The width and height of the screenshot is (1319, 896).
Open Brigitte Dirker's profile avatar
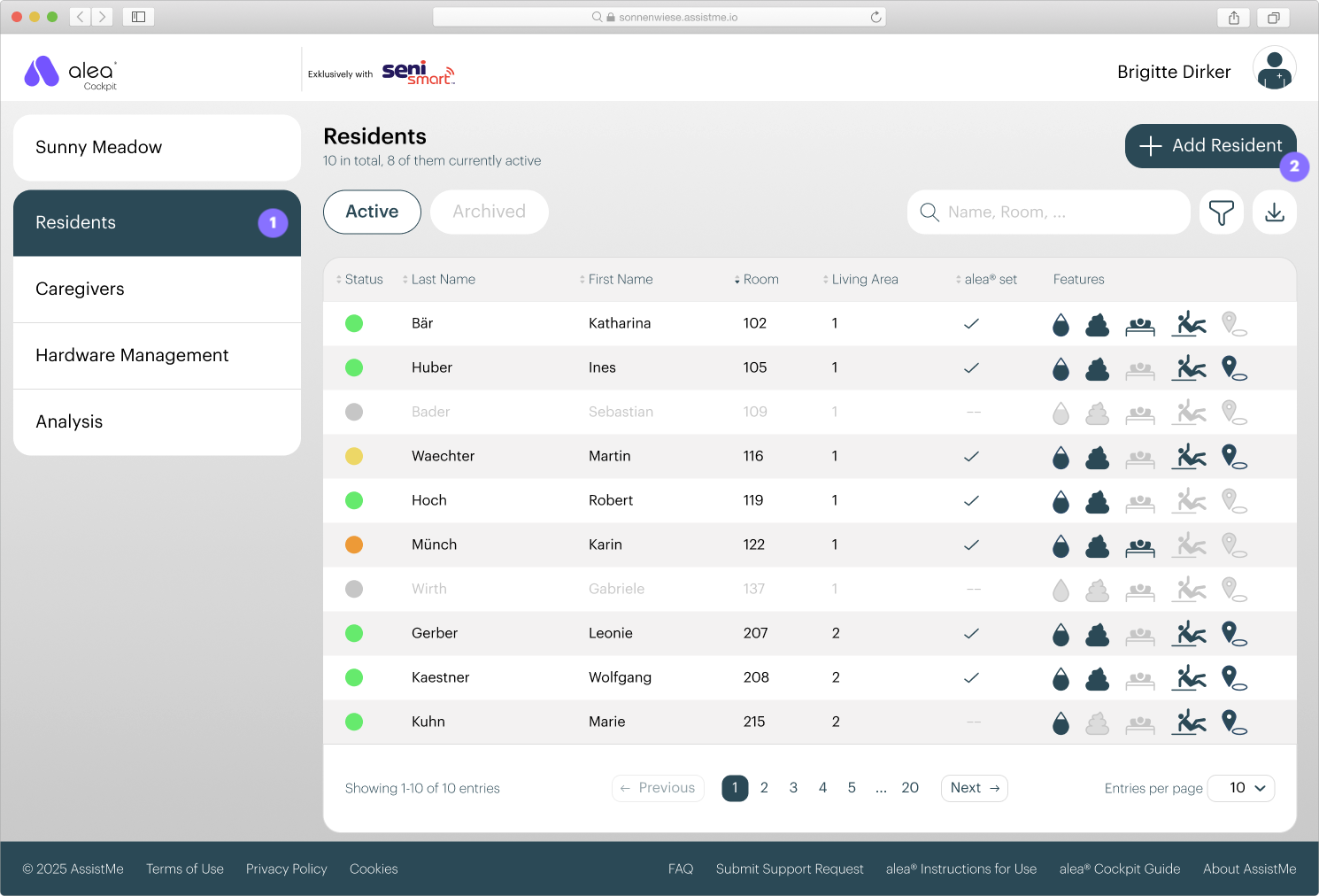1274,69
